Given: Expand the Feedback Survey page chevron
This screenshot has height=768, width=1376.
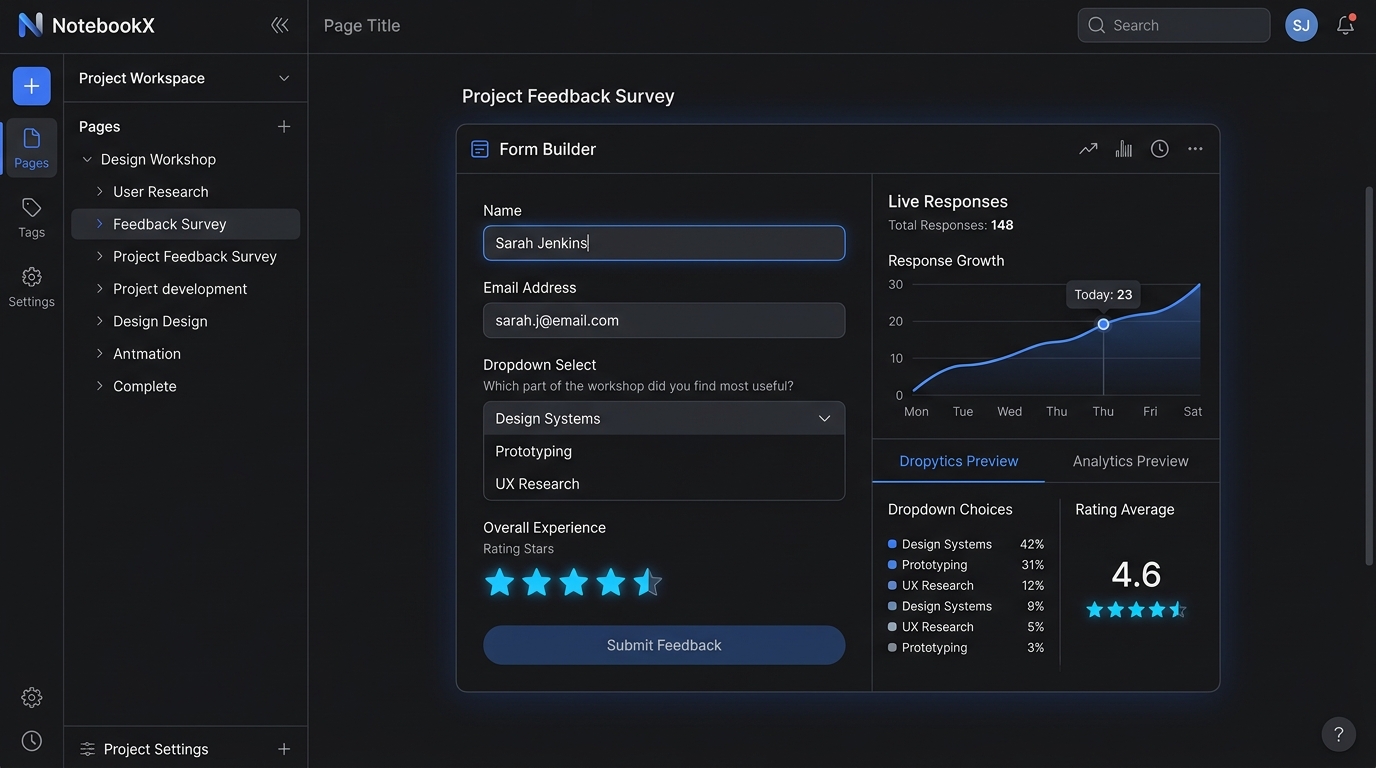Looking at the screenshot, I should [x=99, y=224].
